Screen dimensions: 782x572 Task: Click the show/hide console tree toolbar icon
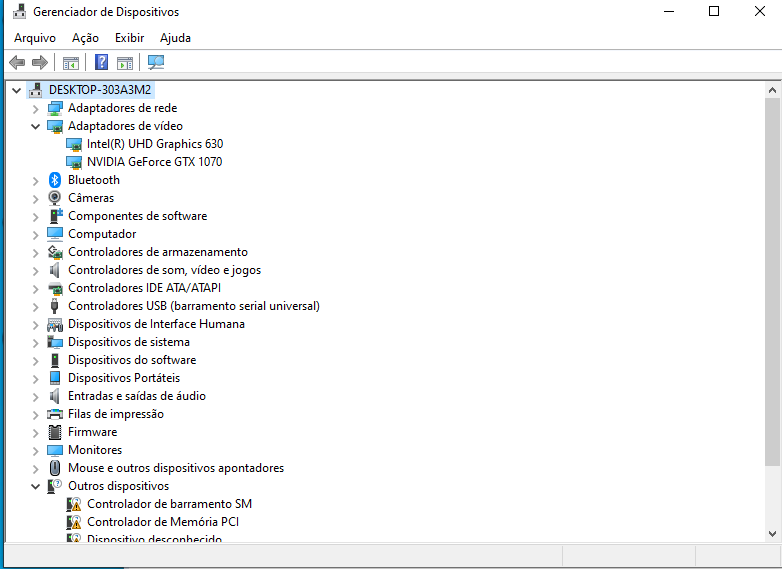[x=70, y=63]
